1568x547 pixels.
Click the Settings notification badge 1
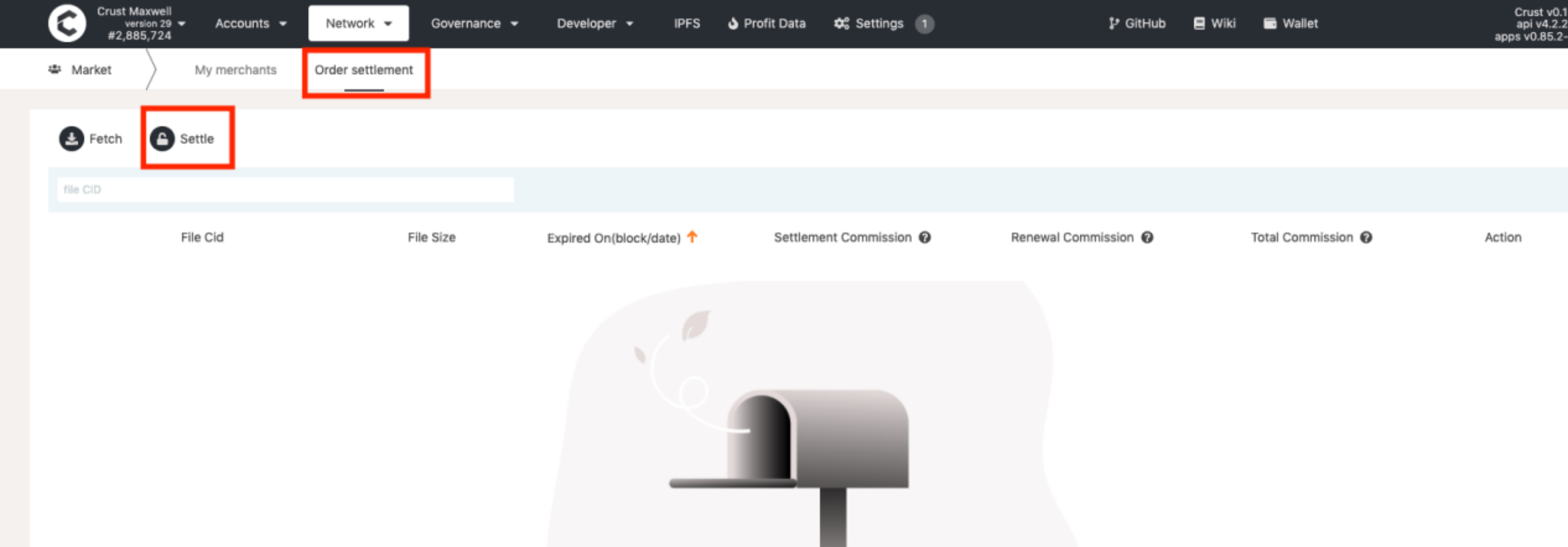pyautogui.click(x=924, y=23)
